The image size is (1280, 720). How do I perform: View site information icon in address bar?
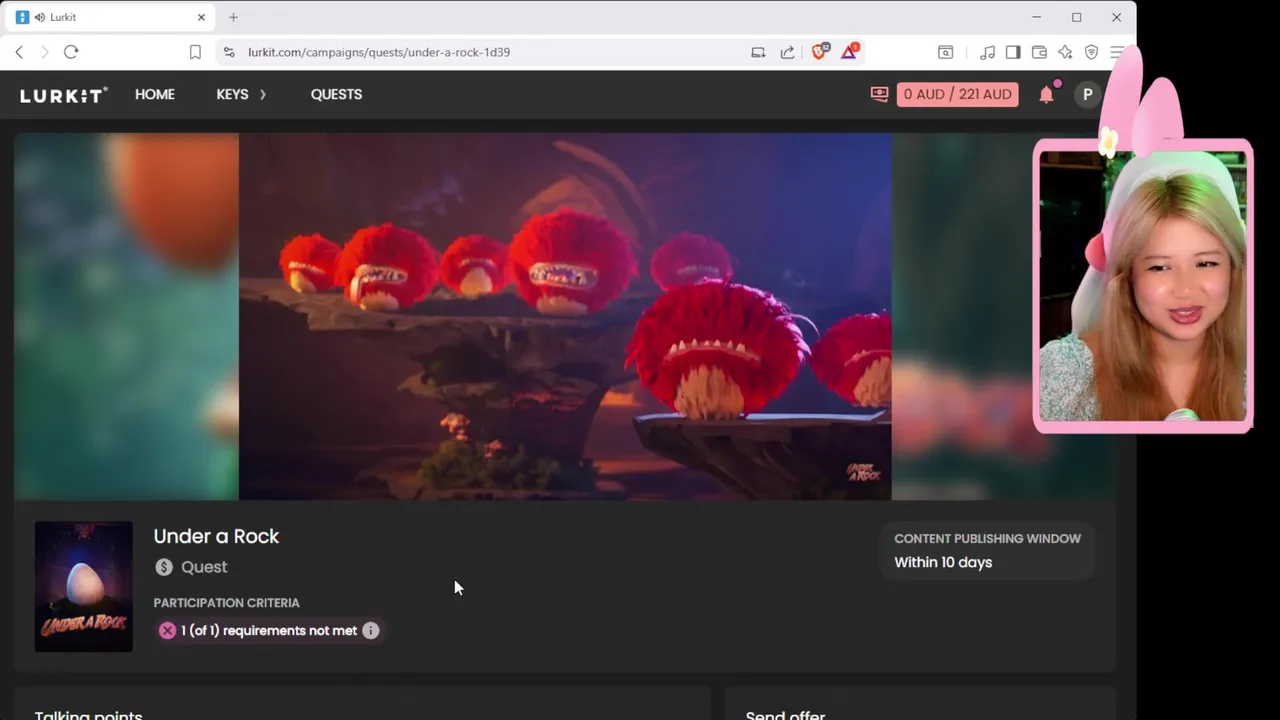[x=229, y=52]
